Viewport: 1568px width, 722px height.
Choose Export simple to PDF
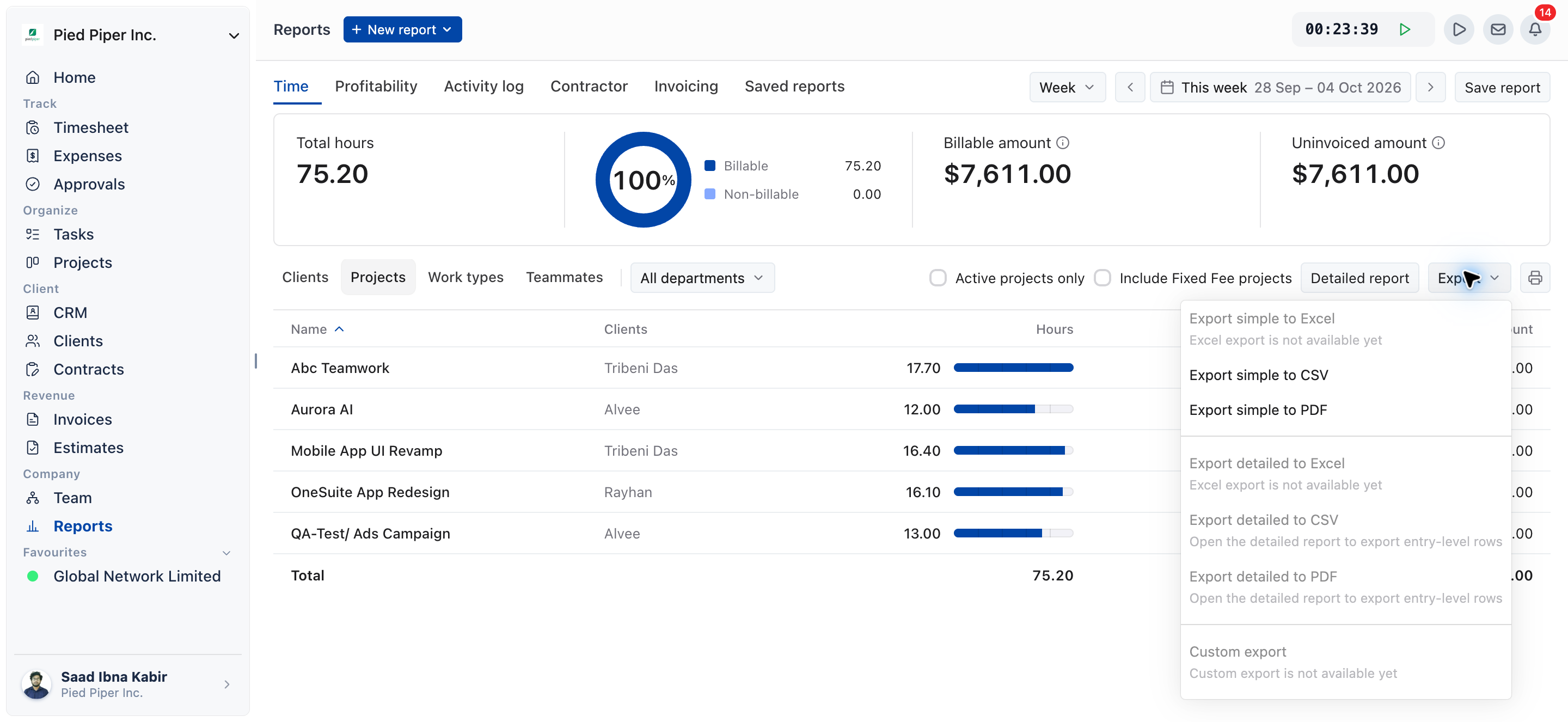coord(1345,409)
